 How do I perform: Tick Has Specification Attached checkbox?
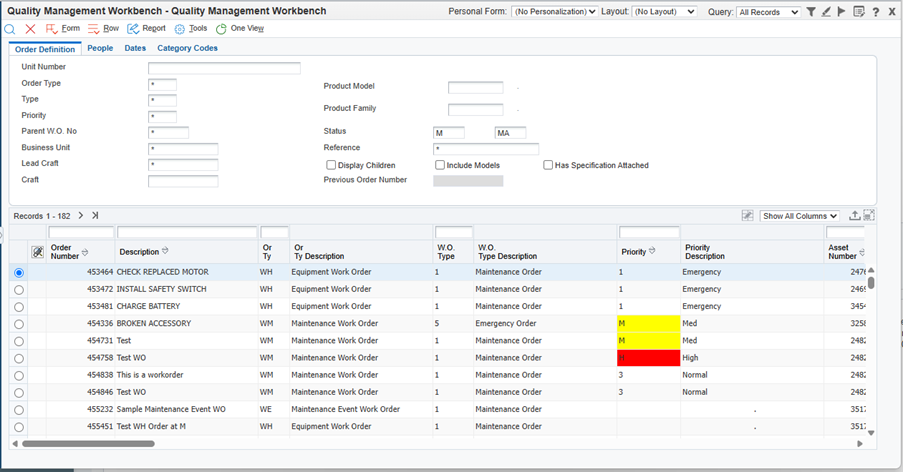pyautogui.click(x=548, y=165)
